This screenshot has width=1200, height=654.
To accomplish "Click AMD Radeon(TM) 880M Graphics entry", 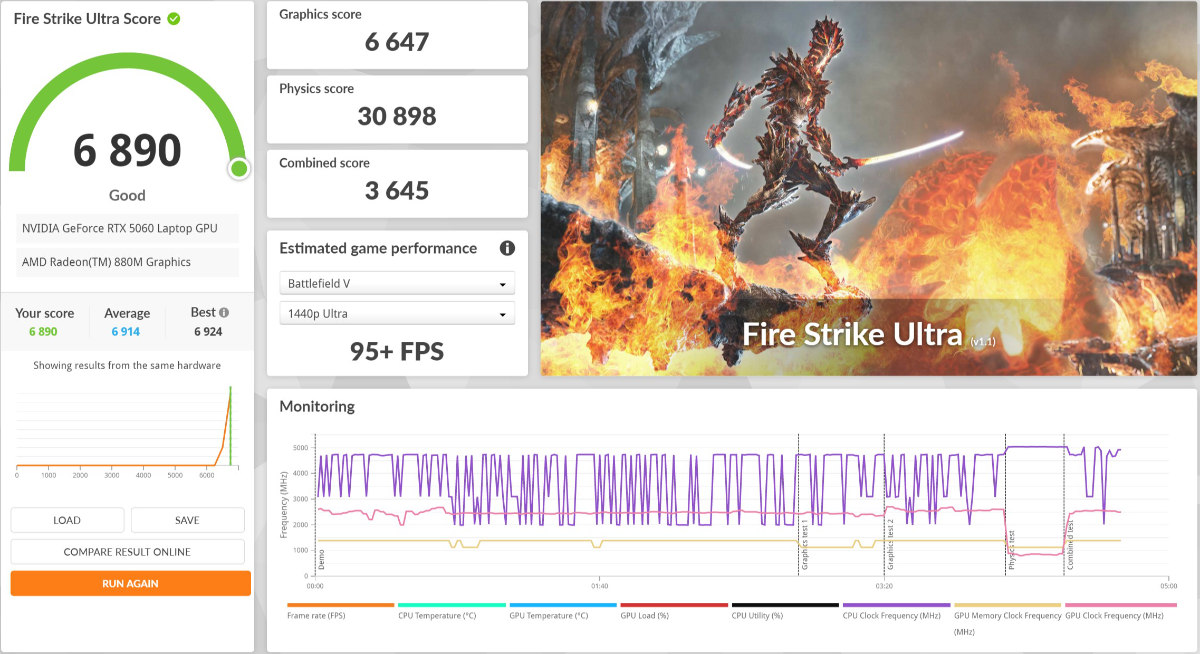I will (x=127, y=262).
